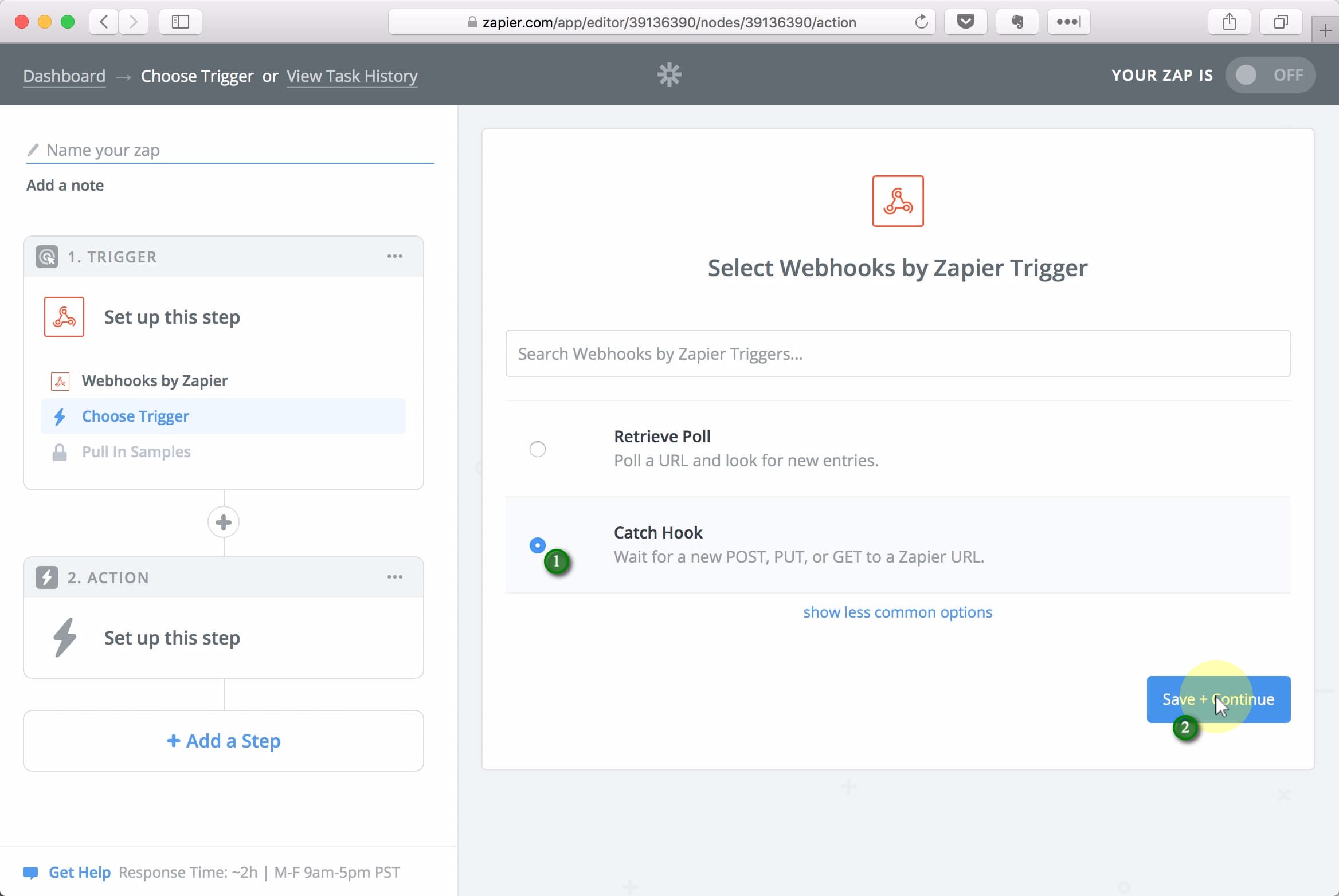
Task: Collapse with show less common options
Action: pyautogui.click(x=897, y=612)
